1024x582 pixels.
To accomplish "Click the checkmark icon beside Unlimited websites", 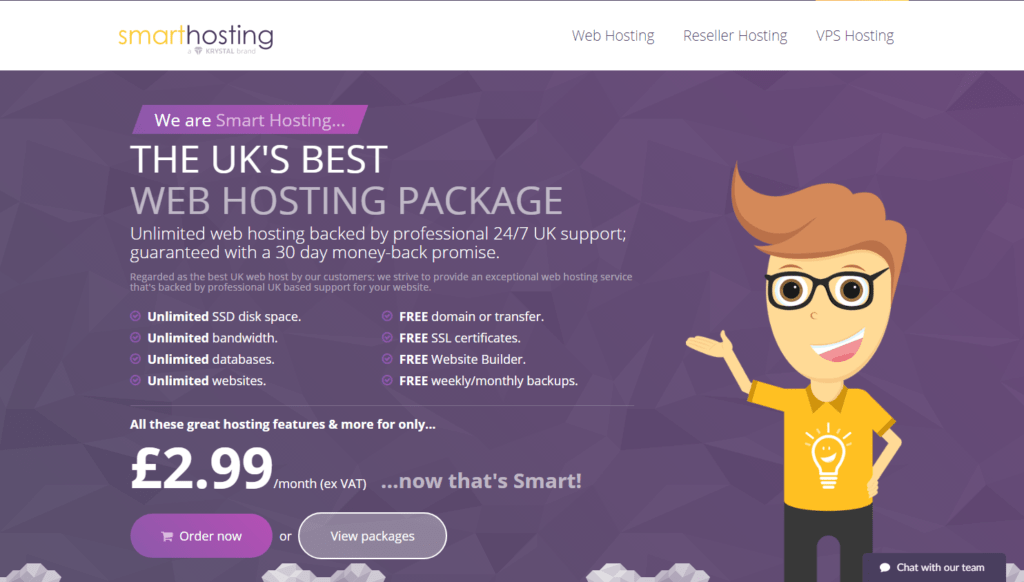I will tap(135, 380).
